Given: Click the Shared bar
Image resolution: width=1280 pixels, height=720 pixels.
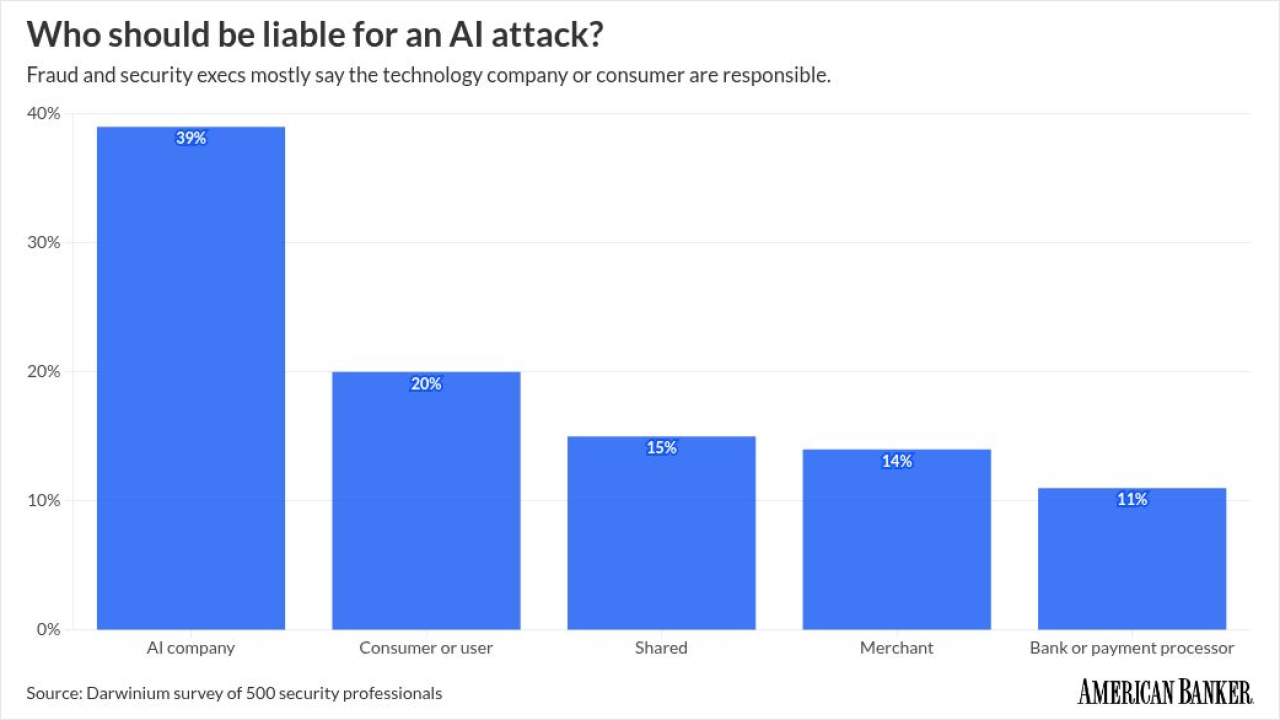Looking at the screenshot, I should 661,533.
